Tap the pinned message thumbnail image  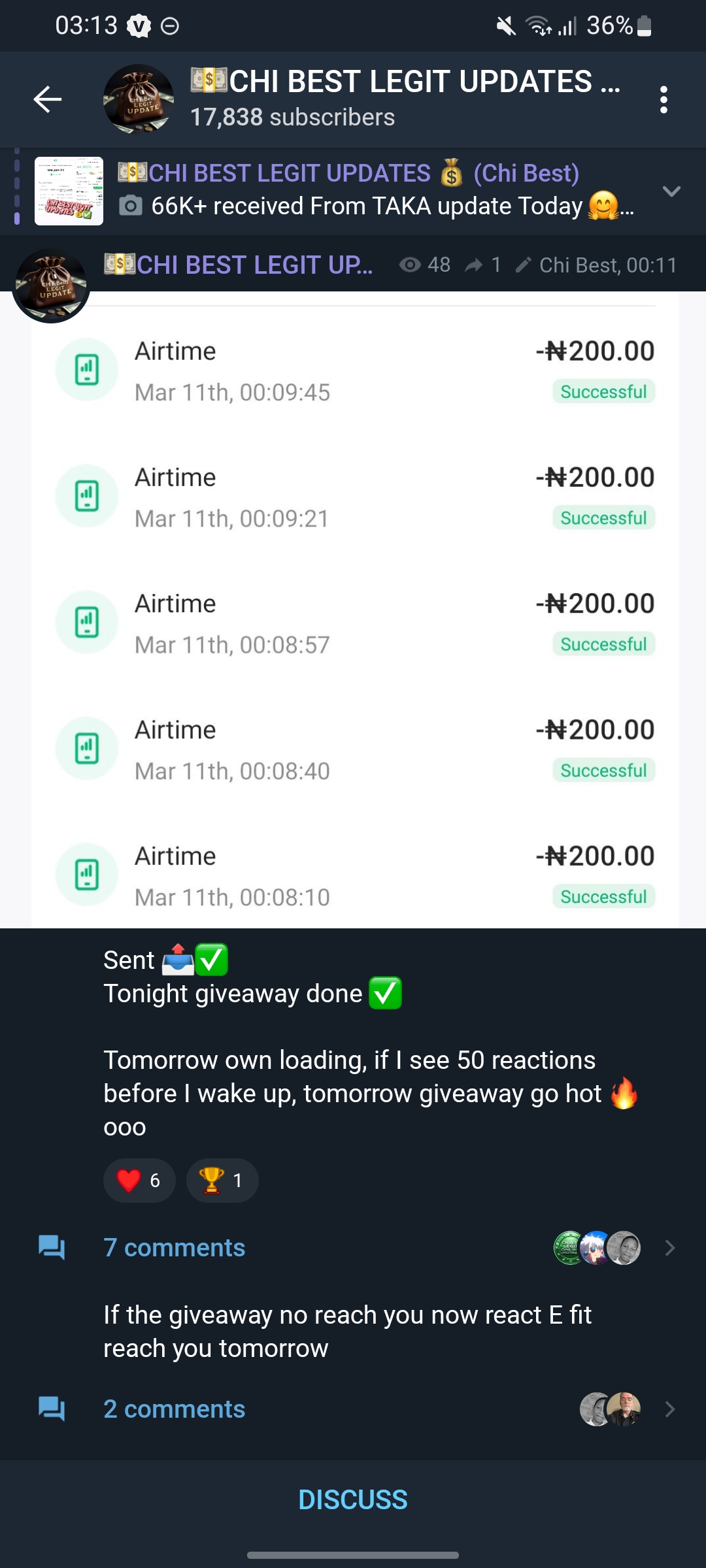point(69,191)
